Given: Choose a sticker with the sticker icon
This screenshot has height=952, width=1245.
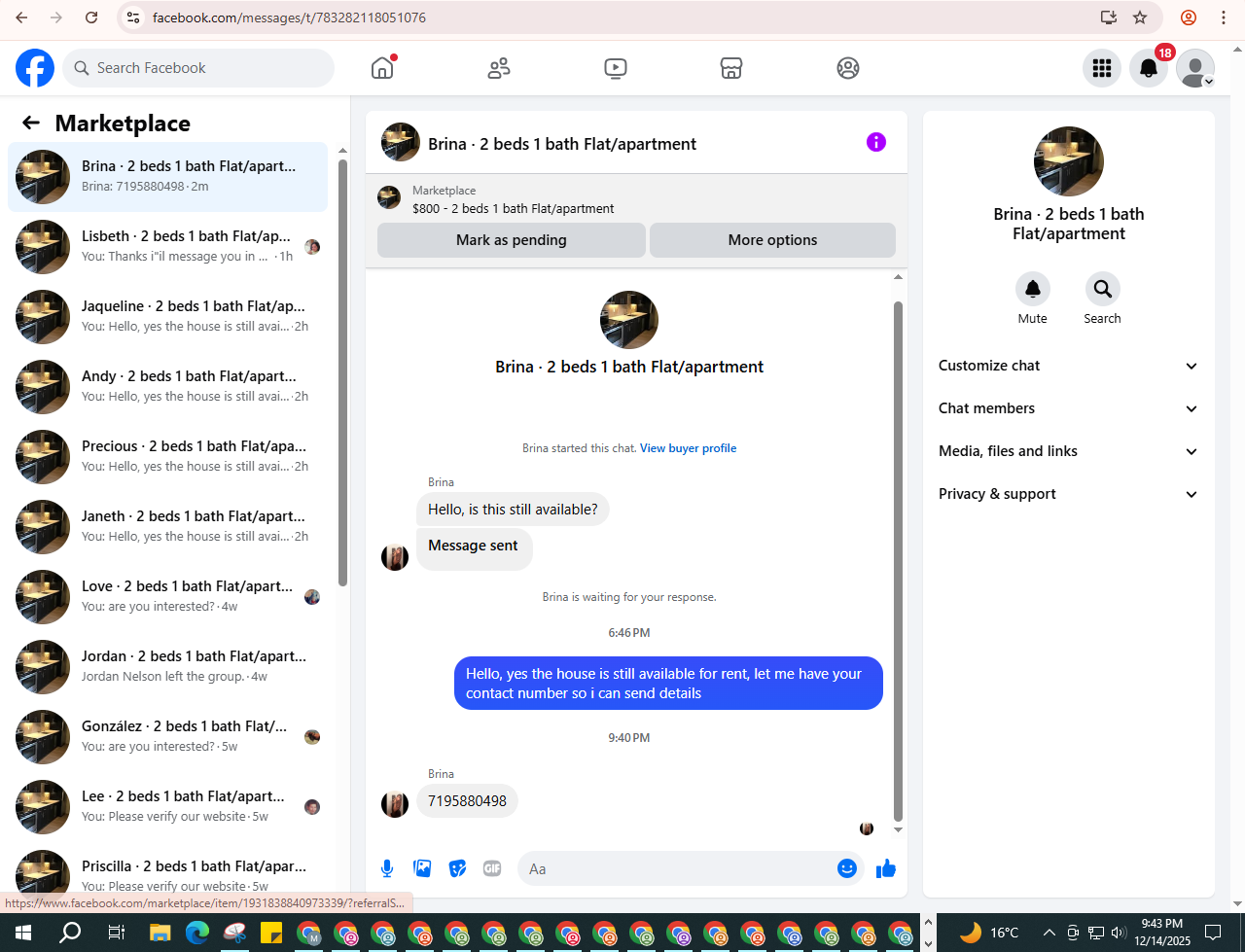Looking at the screenshot, I should coord(457,868).
